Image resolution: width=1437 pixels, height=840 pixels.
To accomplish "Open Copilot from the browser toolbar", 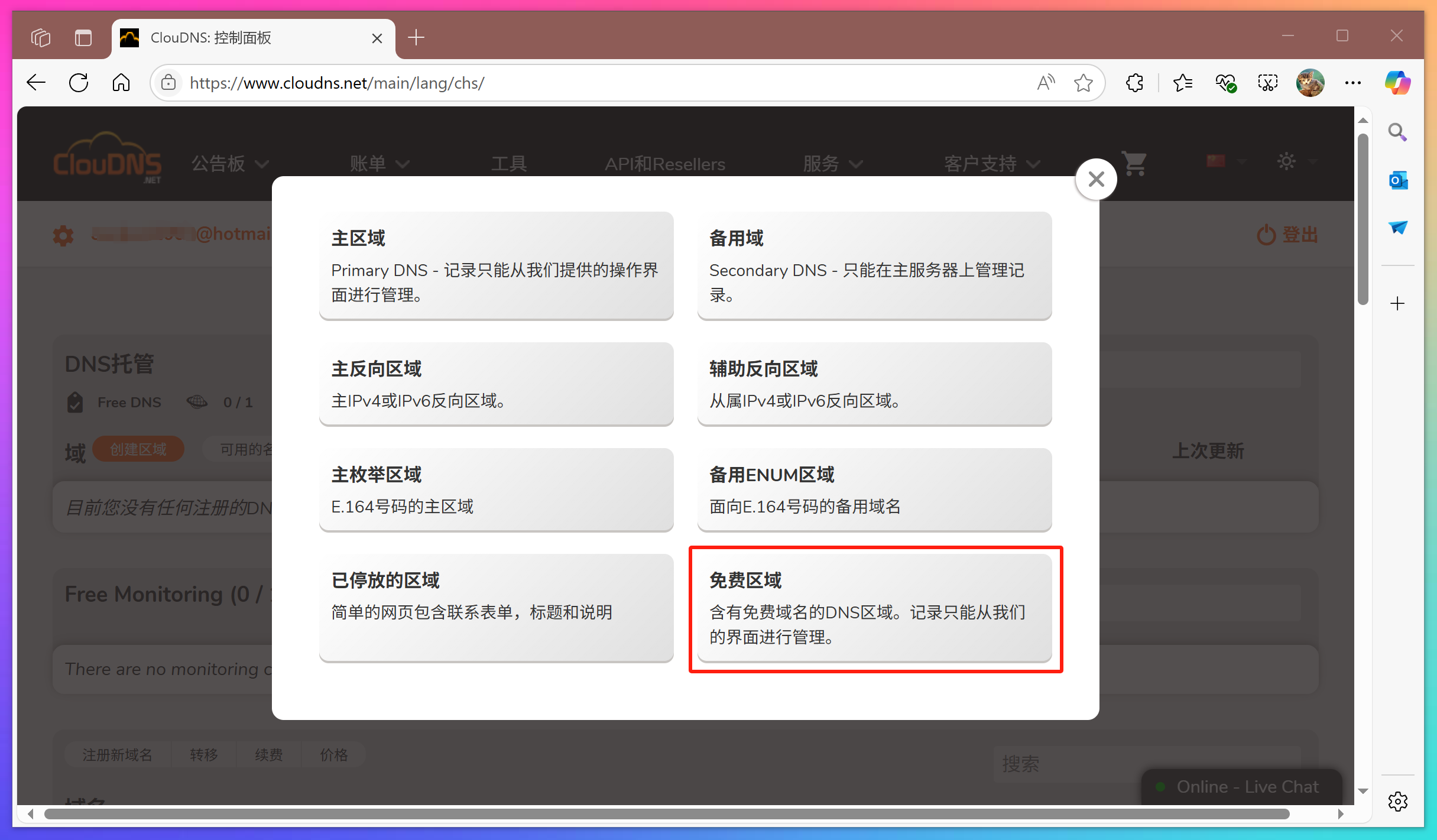I will point(1397,83).
